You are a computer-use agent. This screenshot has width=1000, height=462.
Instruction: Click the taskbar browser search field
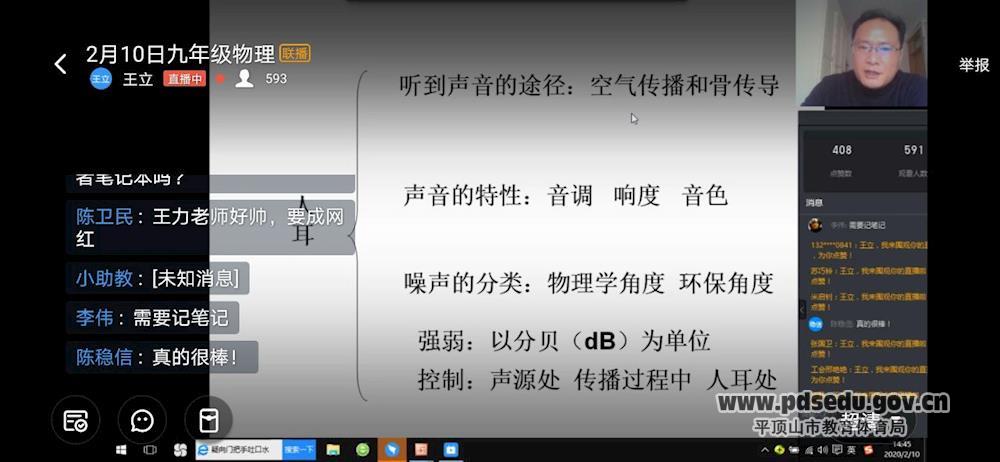(245, 450)
